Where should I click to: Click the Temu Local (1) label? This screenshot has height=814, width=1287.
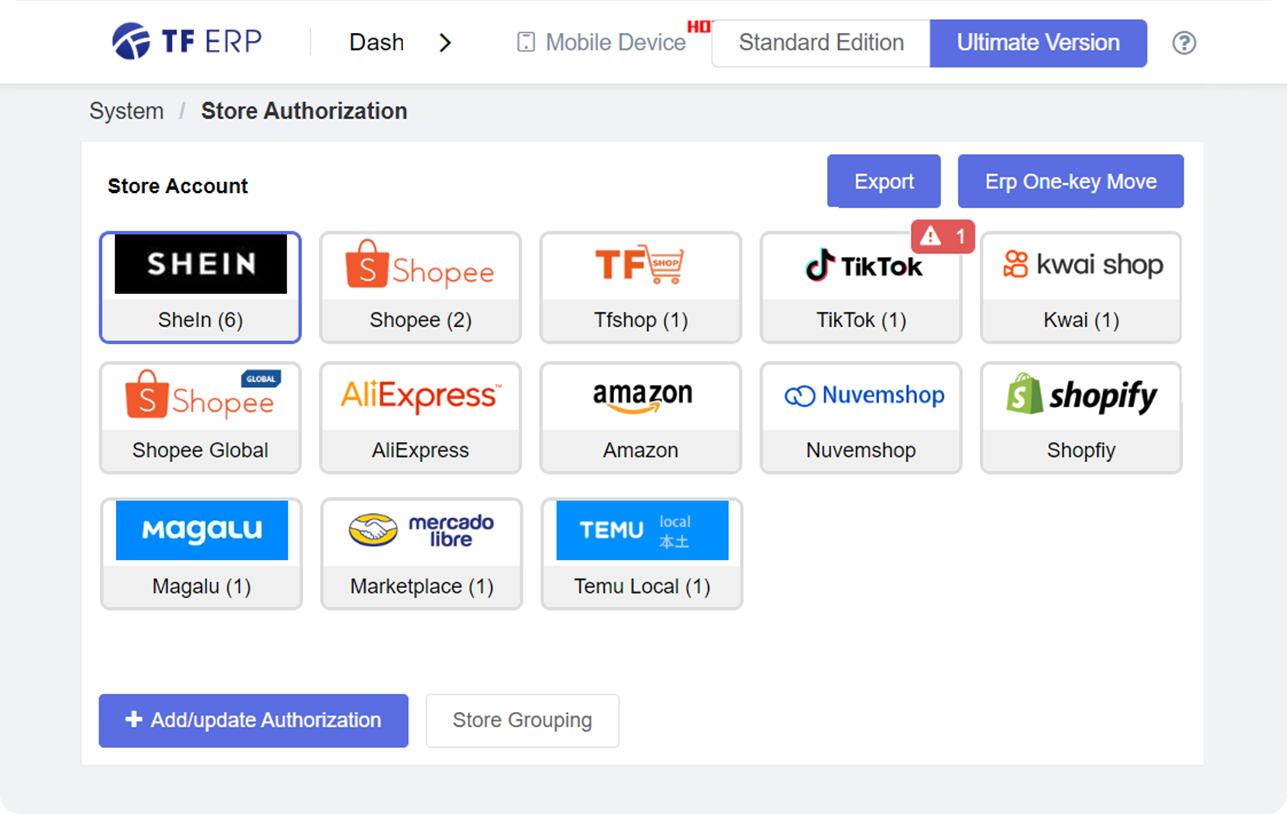point(642,586)
